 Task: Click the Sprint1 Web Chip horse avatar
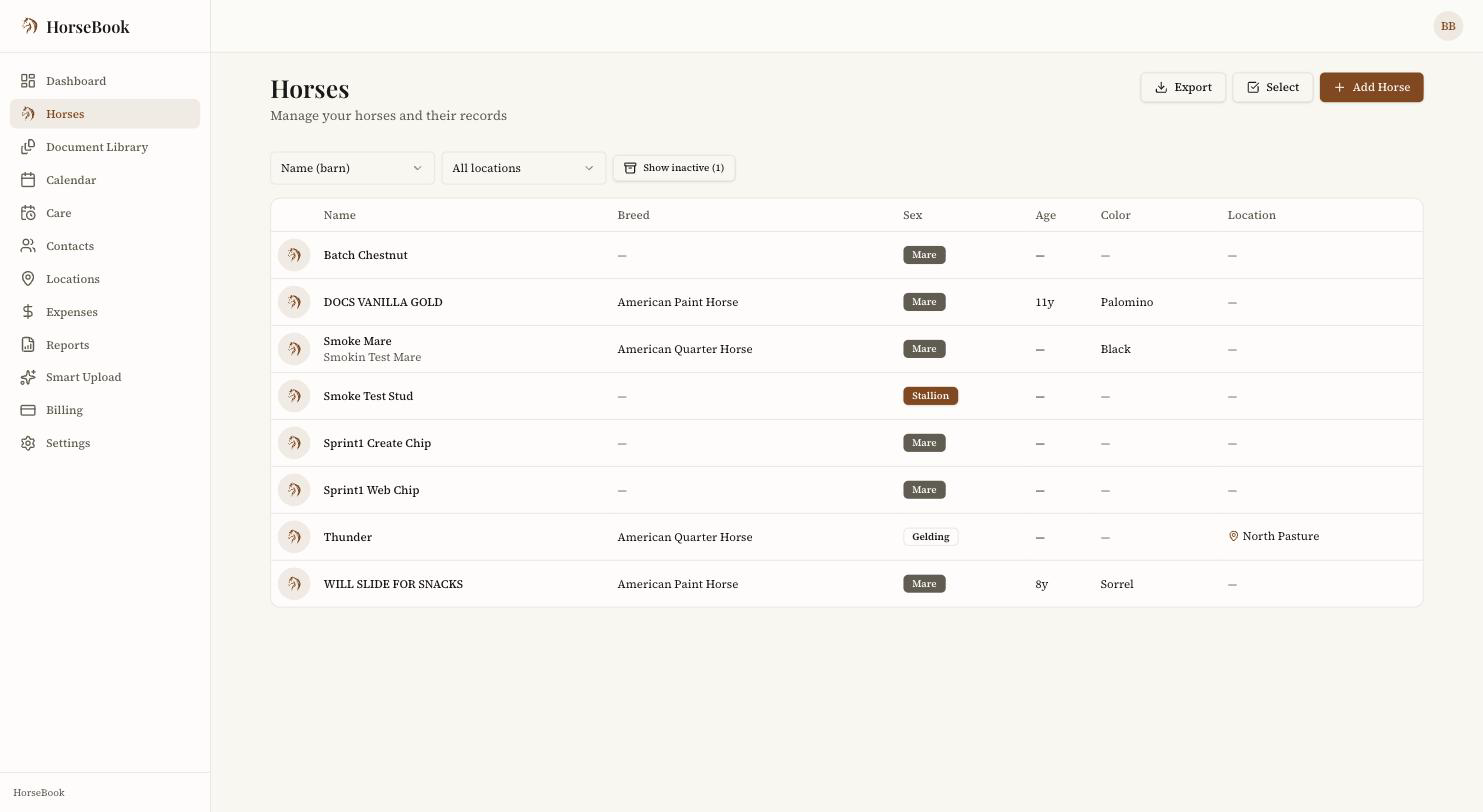294,490
